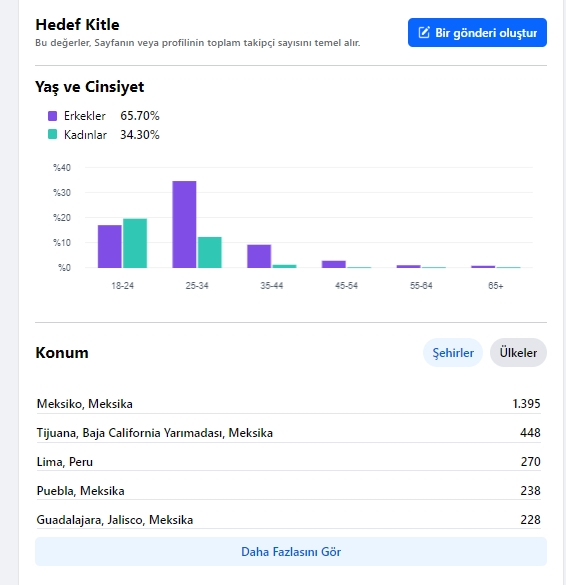
Task: Select the purple 35-44 men bar
Action: 259,256
